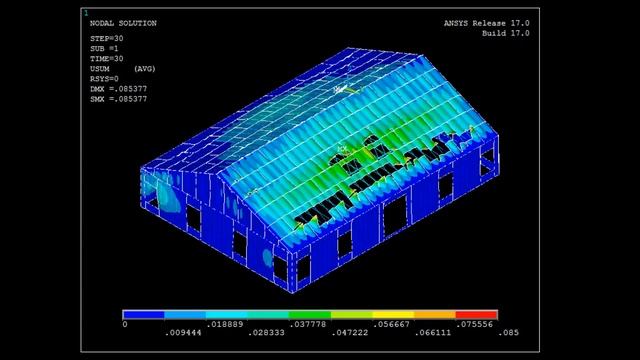Click the legend value '.028333'
The image size is (640, 360).
266,333
